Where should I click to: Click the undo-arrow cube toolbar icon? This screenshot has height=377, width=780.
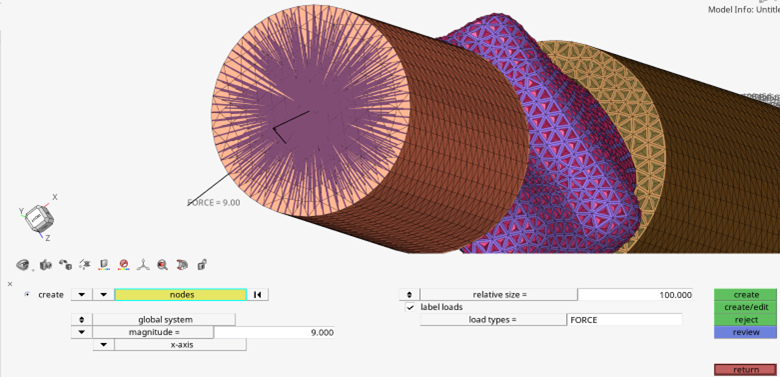65,265
